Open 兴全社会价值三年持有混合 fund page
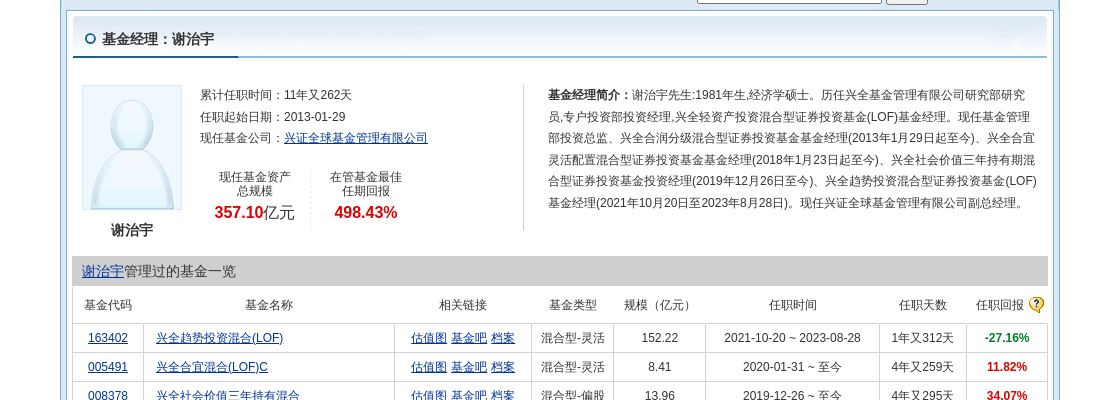The image size is (1120, 400). pos(228,395)
